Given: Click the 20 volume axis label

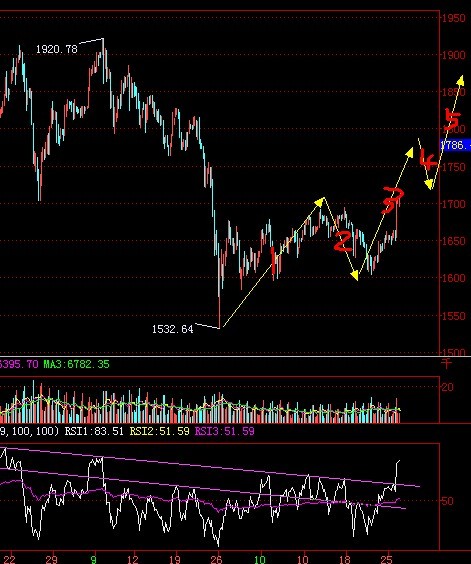Looking at the screenshot, I should (x=448, y=387).
